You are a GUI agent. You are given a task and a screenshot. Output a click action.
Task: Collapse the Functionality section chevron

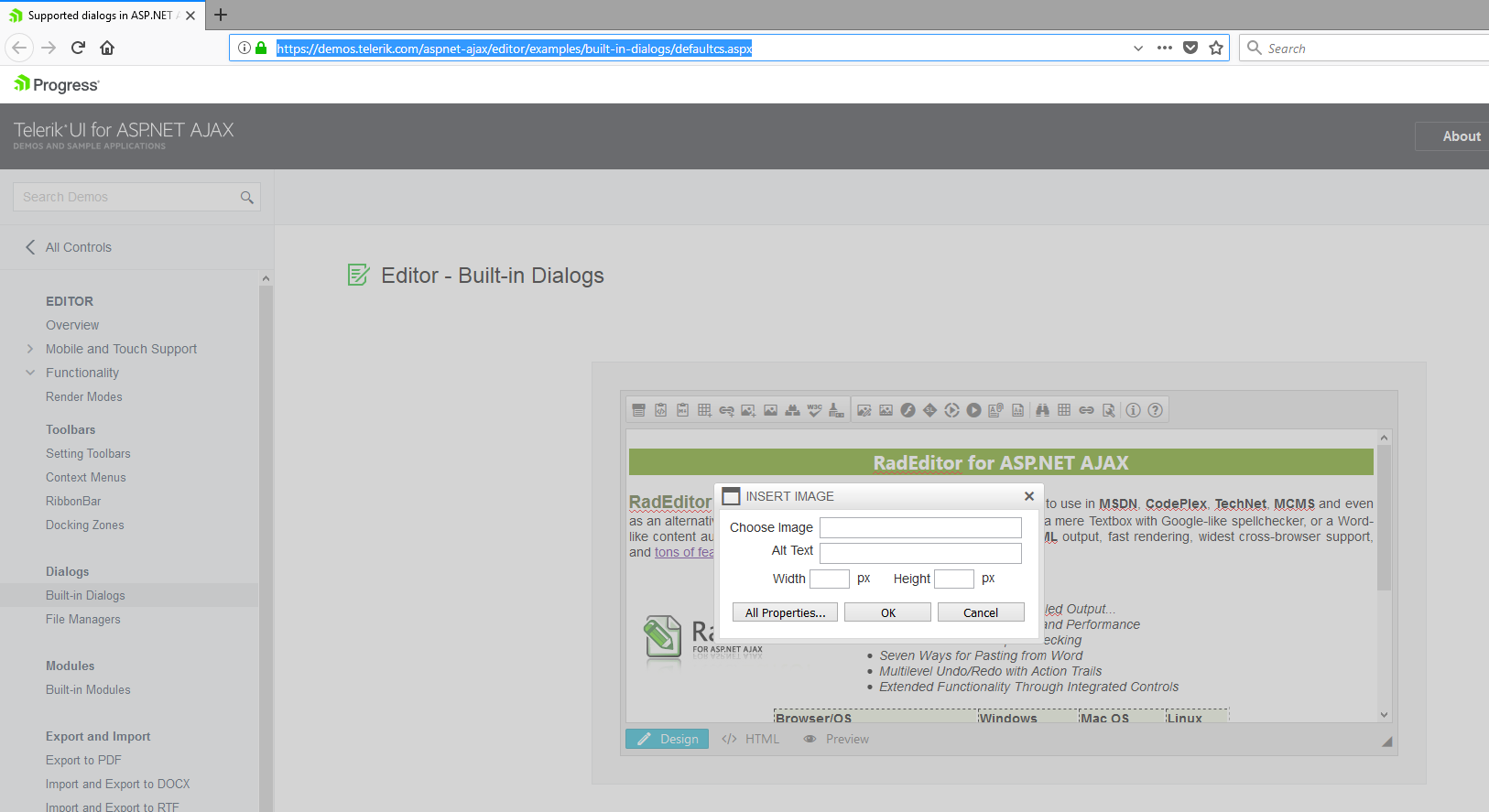pos(30,373)
